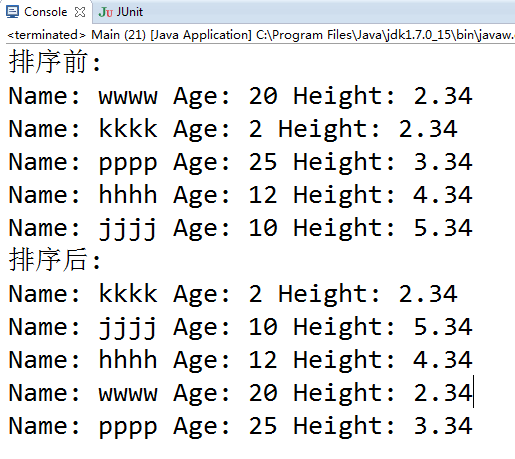515x459 pixels.
Task: Click the first hhhh Age 12 output line
Action: [240, 195]
